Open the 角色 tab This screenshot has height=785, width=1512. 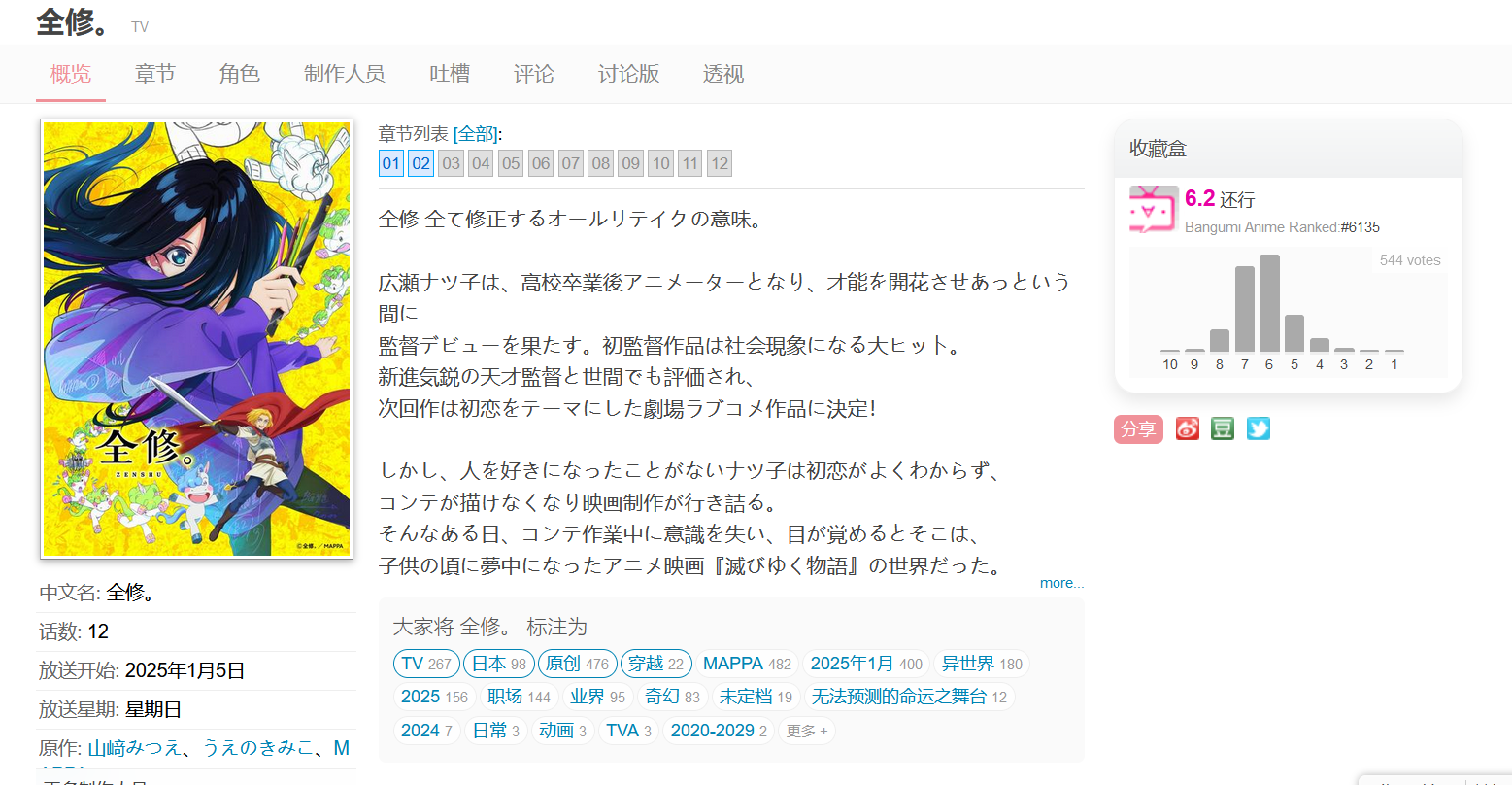pyautogui.click(x=240, y=74)
